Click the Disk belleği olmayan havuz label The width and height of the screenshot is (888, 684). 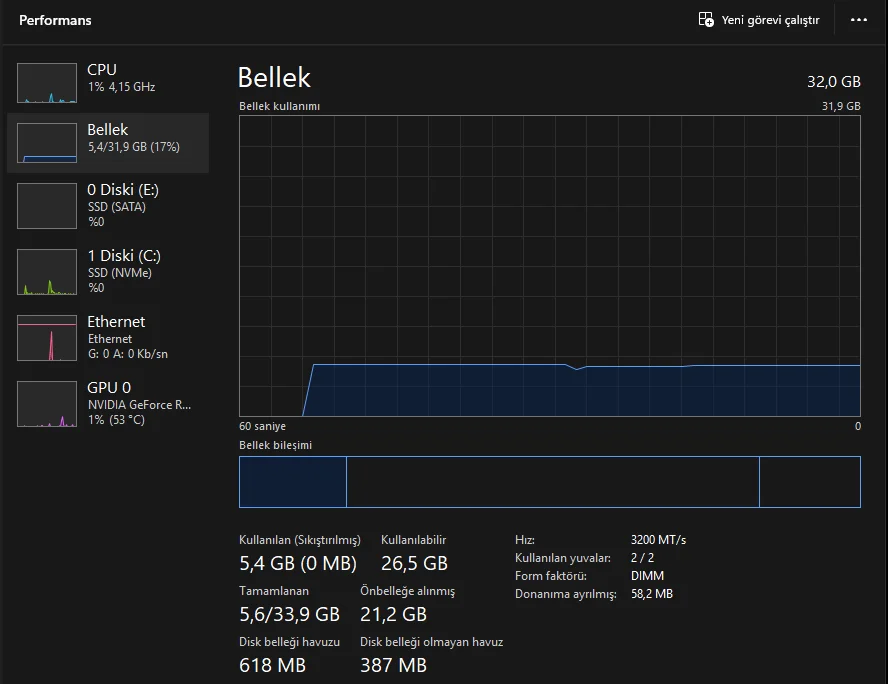[x=432, y=642]
